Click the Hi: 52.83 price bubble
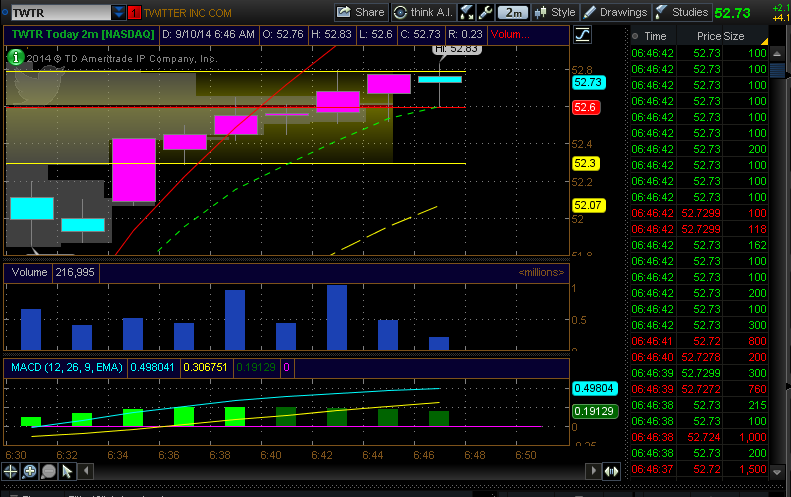791x497 pixels. (x=457, y=49)
